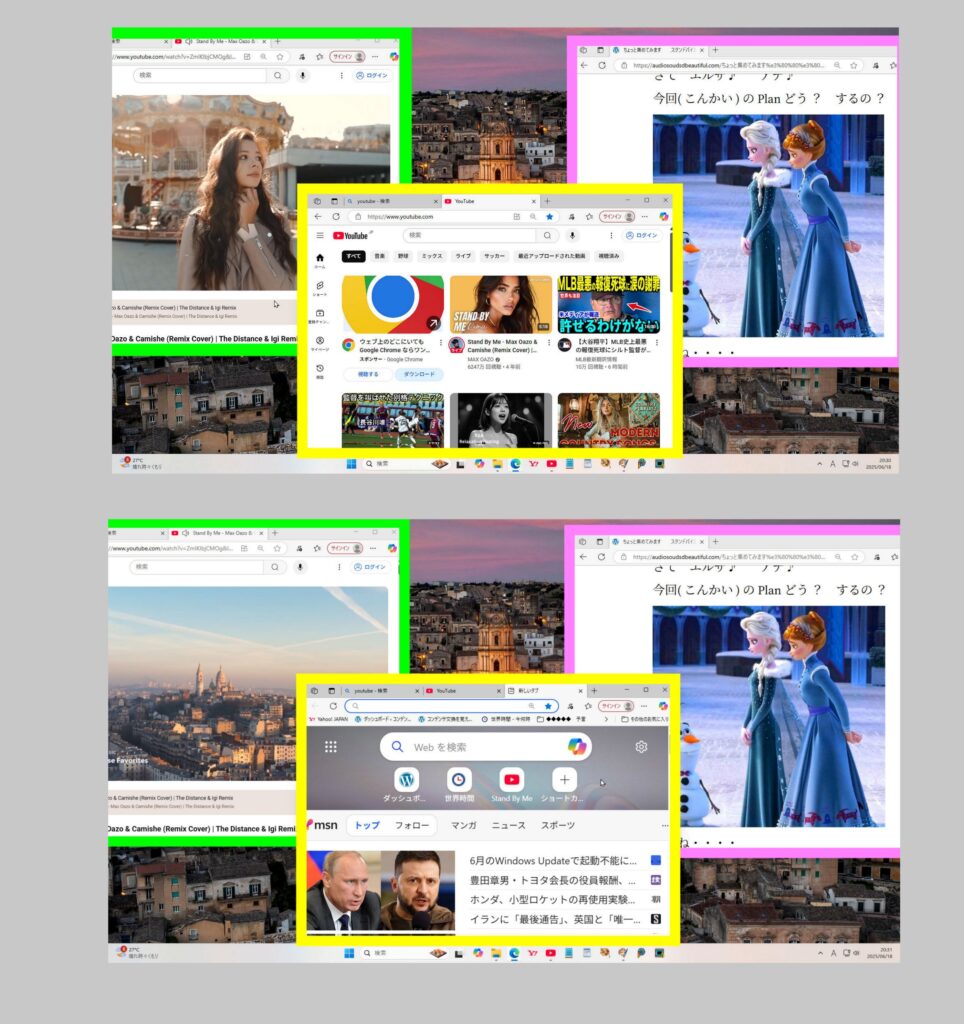Open the ホーム sidebar icon on the YouTube home page
Screen dimensions: 964x1024
coord(319,260)
